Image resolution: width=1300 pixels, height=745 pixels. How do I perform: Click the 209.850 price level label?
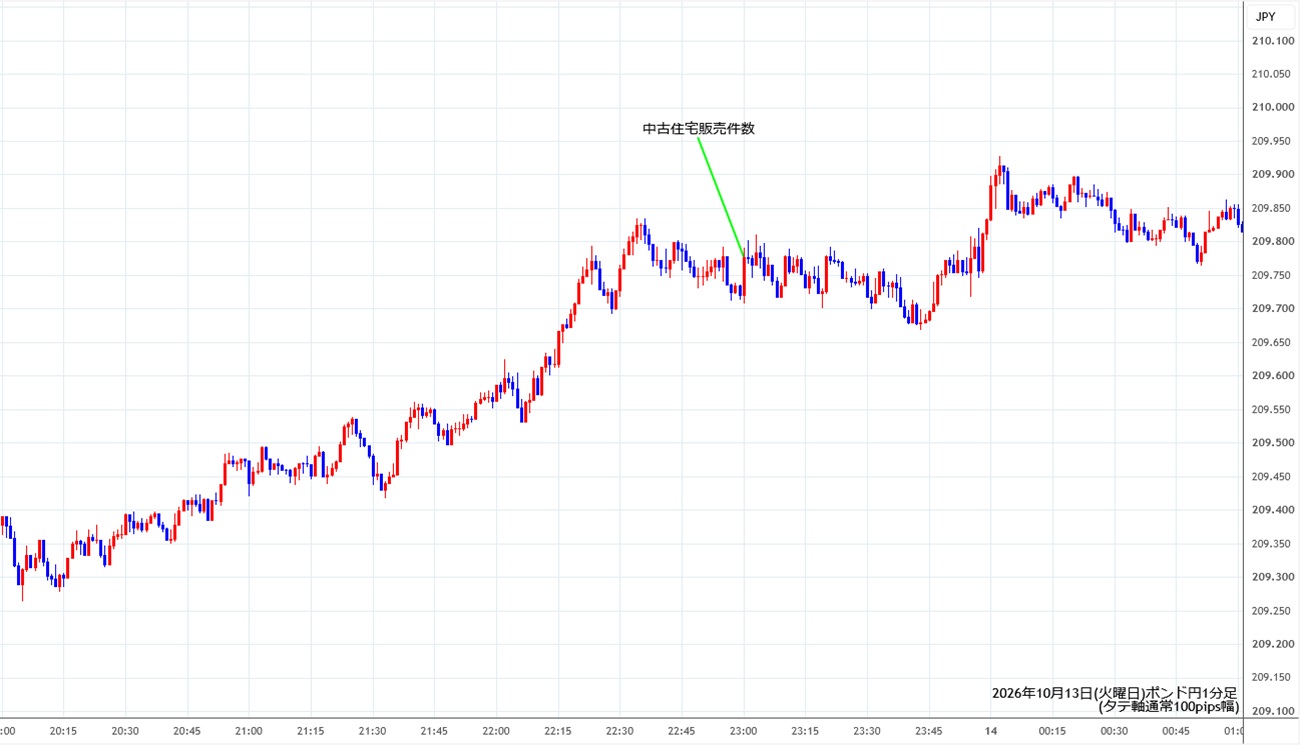1272,209
